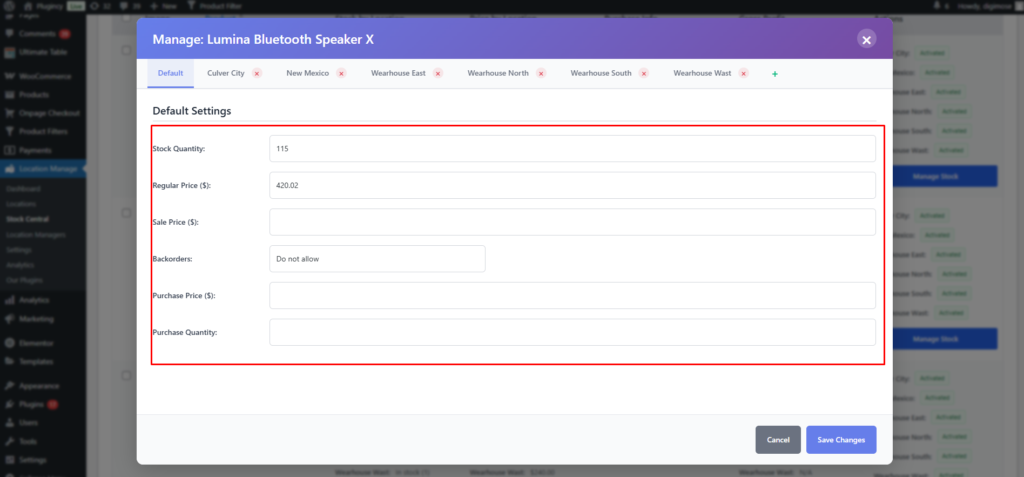Focus the Stock Quantity field
This screenshot has width=1024, height=477.
[572, 149]
